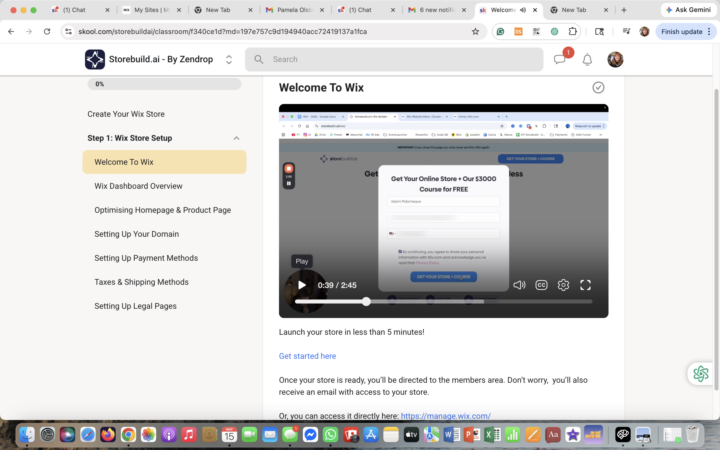Viewport: 720px width, 450px height.
Task: Click the Finish update button
Action: coord(681,31)
